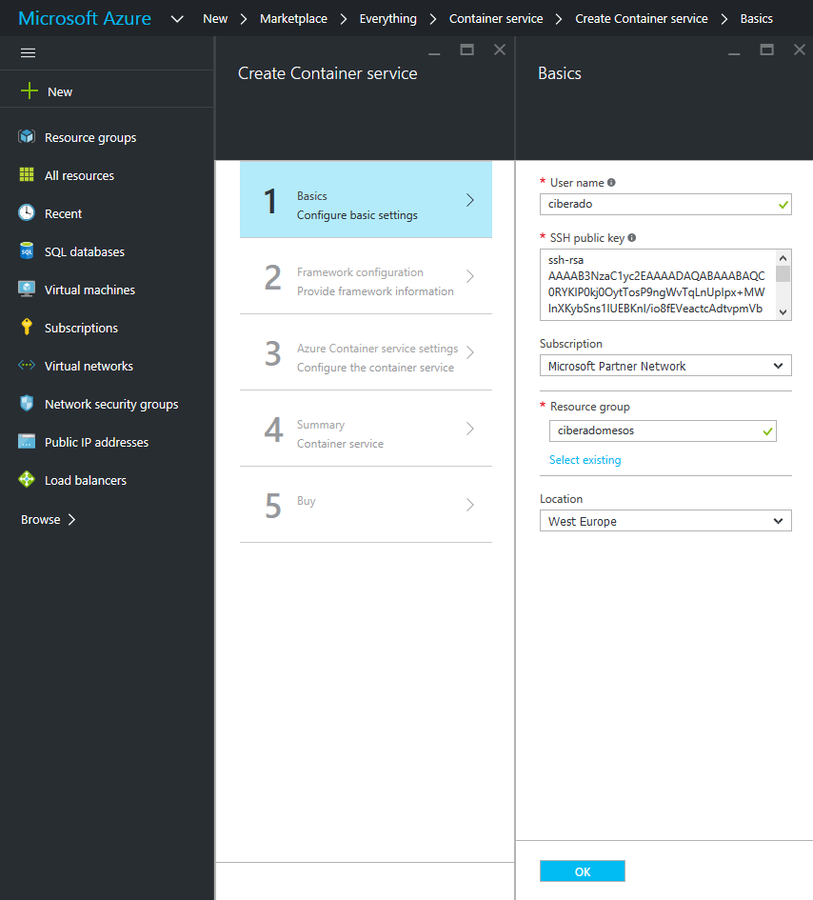Click the Recent sidebar label

coord(63,214)
